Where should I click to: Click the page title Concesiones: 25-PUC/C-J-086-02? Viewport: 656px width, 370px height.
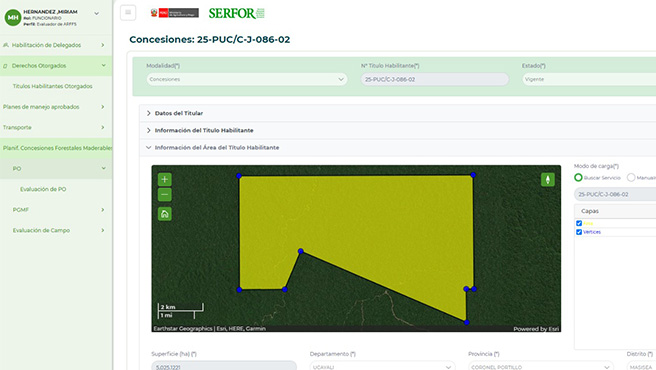pos(210,39)
